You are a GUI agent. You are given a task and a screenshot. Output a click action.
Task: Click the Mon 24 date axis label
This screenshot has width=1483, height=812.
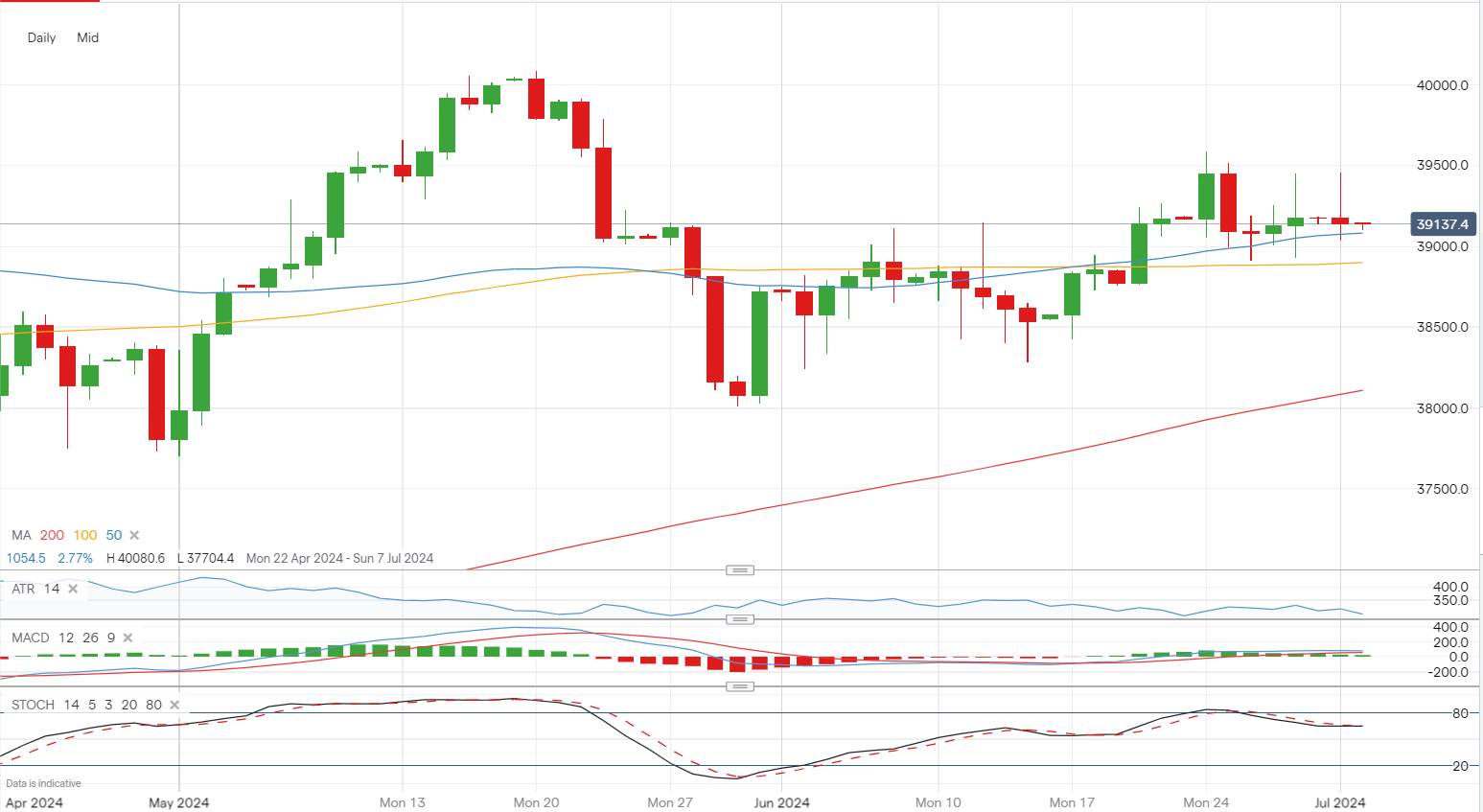tap(1206, 802)
